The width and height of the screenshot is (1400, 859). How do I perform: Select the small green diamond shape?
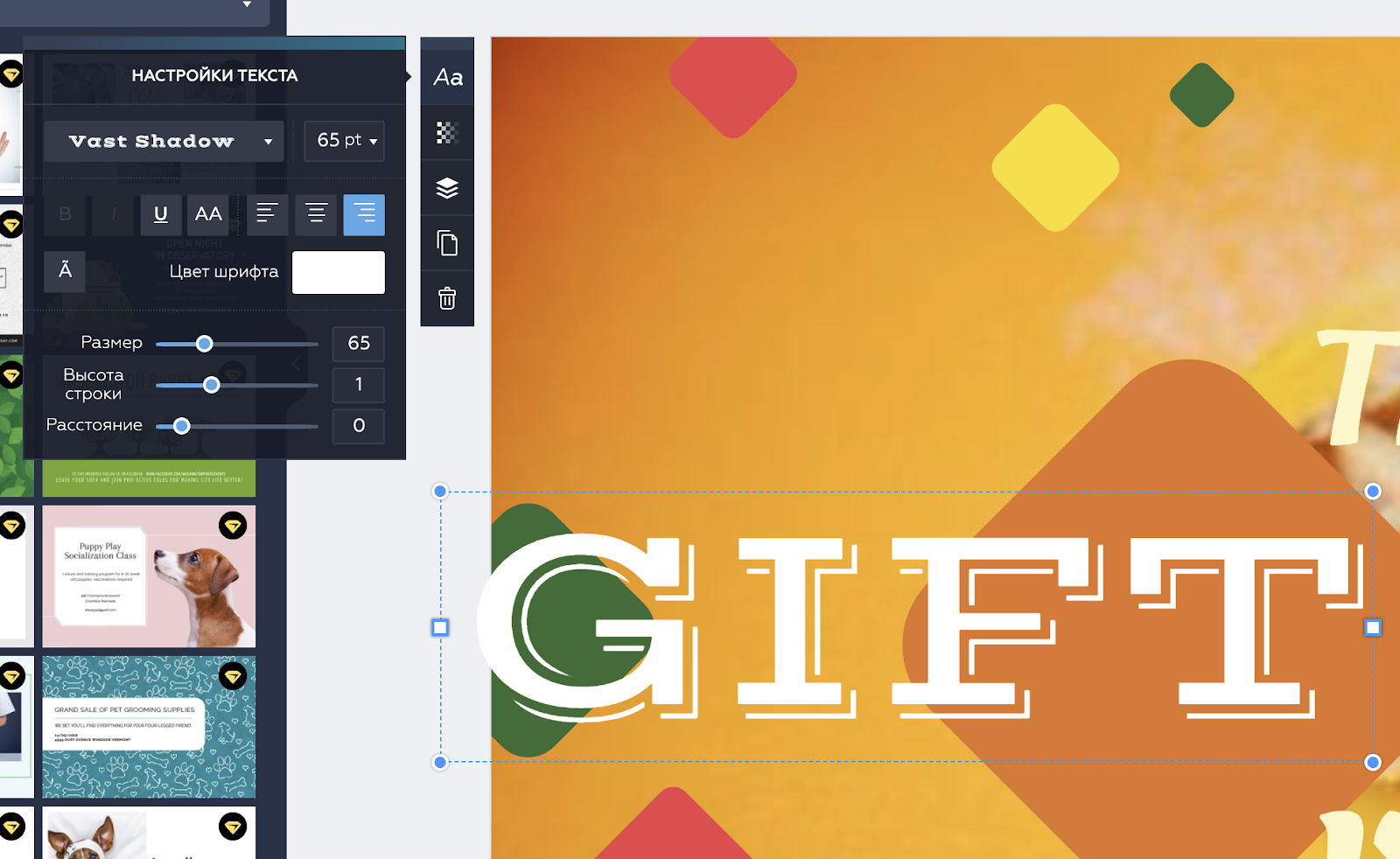pyautogui.click(x=1202, y=95)
